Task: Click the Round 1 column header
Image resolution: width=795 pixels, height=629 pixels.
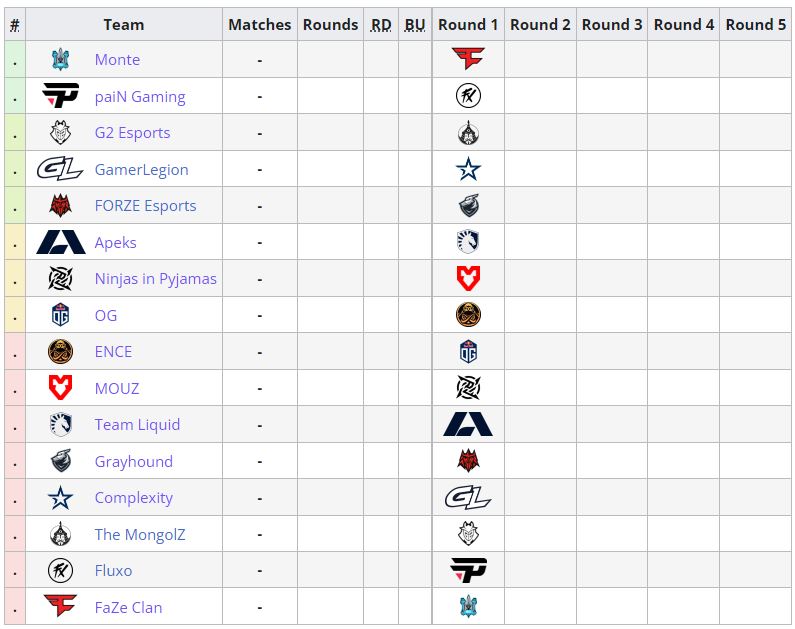Action: point(468,24)
